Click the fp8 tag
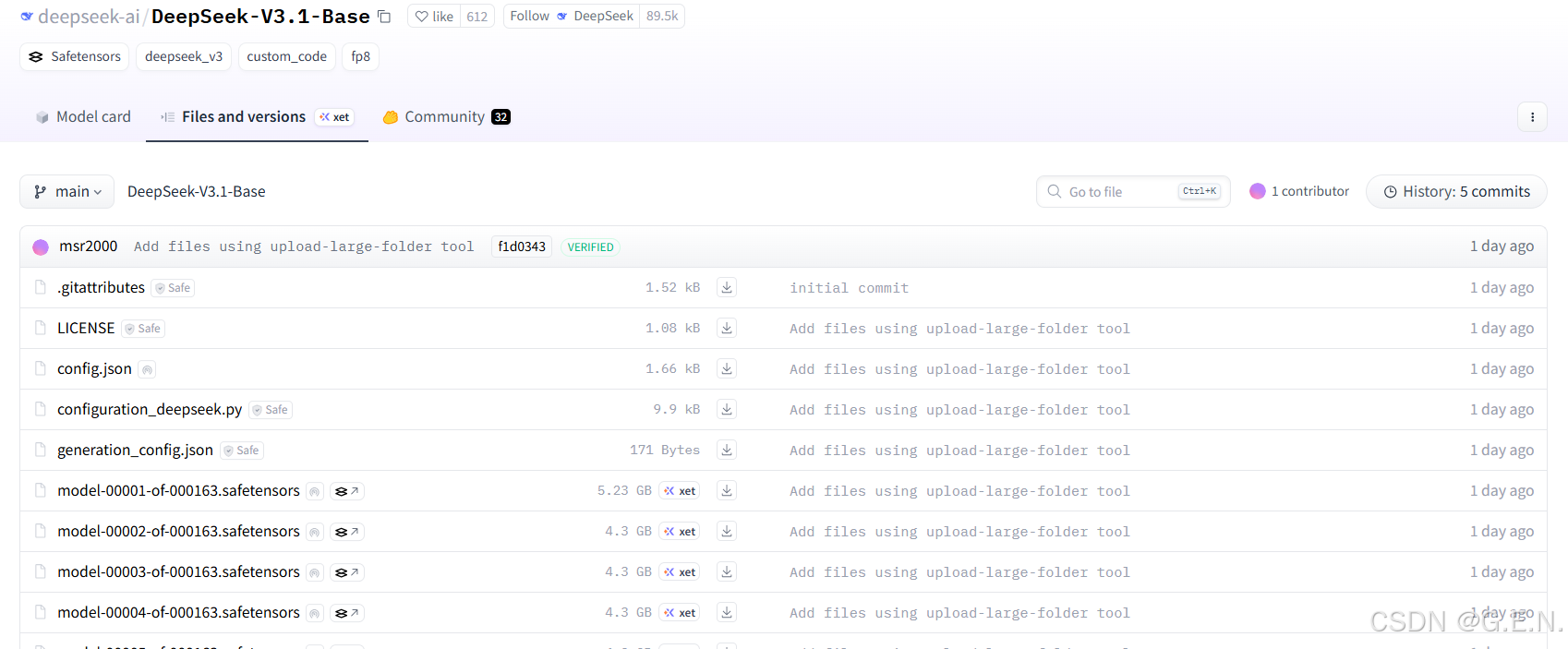Image resolution: width=1568 pixels, height=649 pixels. [x=361, y=56]
